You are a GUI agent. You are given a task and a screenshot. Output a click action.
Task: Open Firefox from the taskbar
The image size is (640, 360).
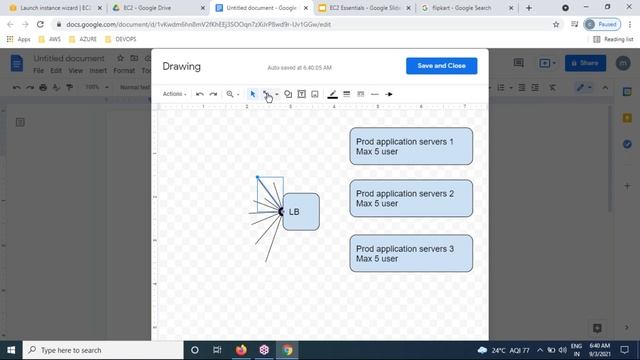241,350
